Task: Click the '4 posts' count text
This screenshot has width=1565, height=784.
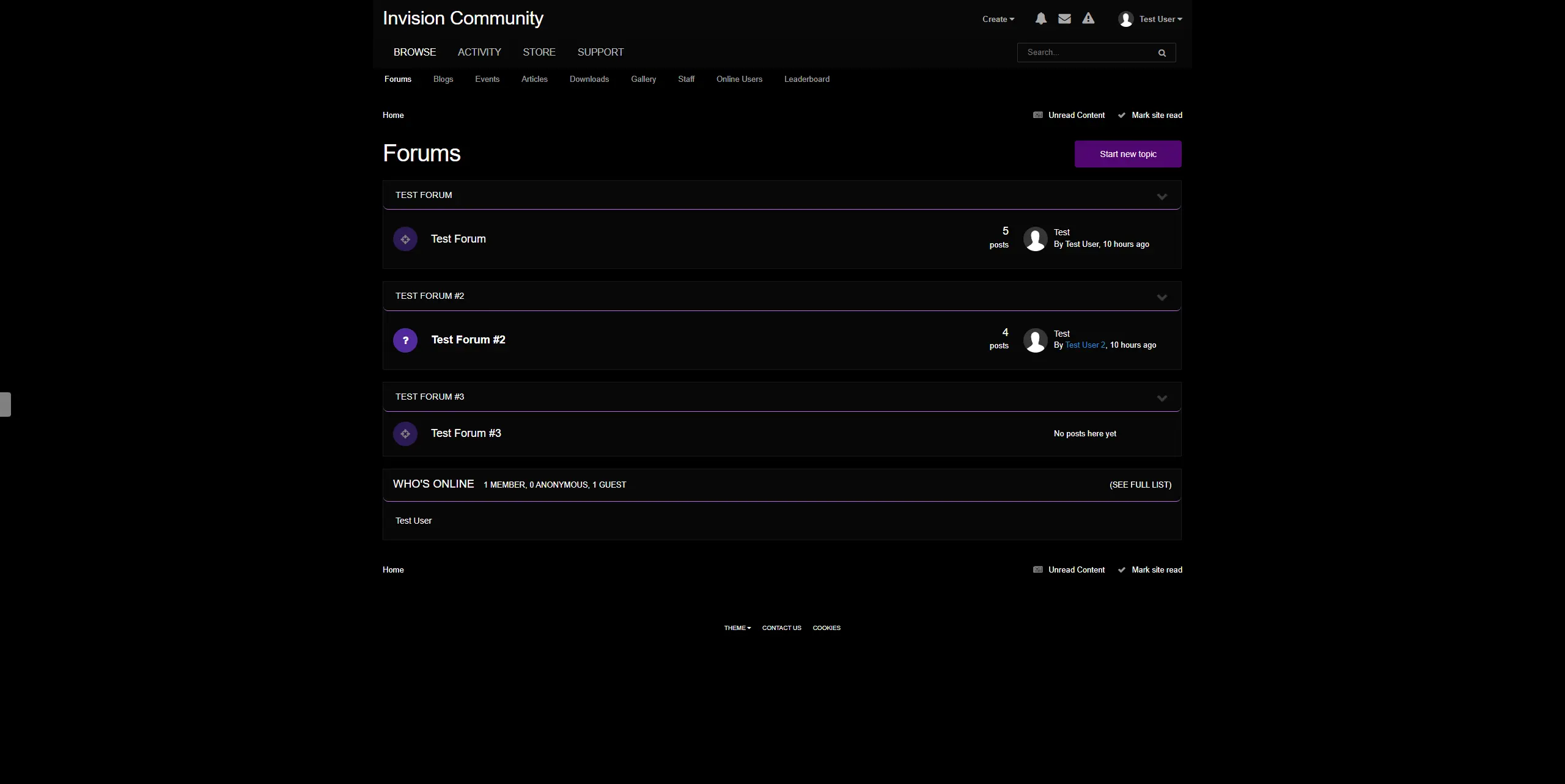Action: pyautogui.click(x=999, y=339)
